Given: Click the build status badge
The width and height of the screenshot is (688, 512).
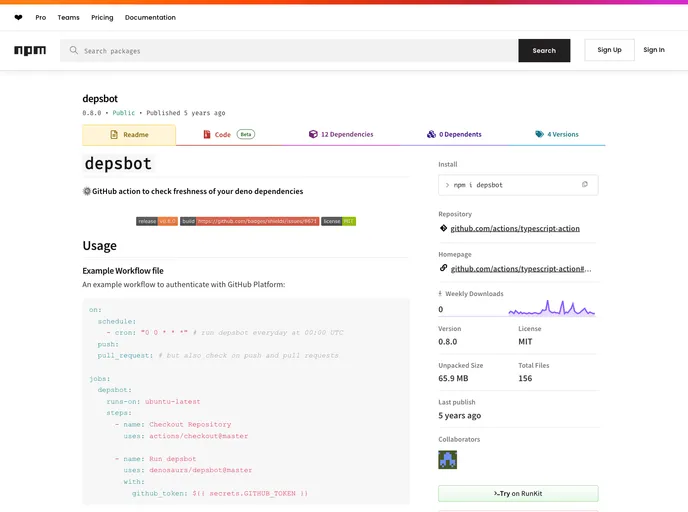Looking at the screenshot, I should 249,221.
